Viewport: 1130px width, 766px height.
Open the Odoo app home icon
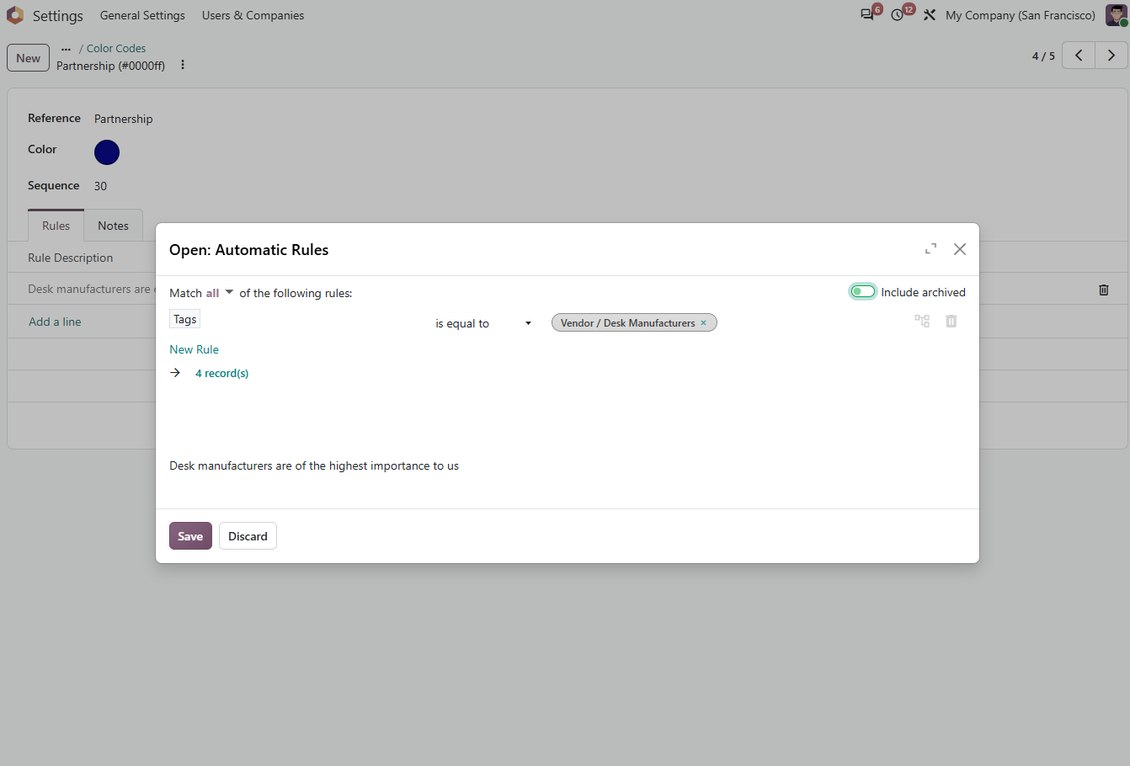[15, 15]
